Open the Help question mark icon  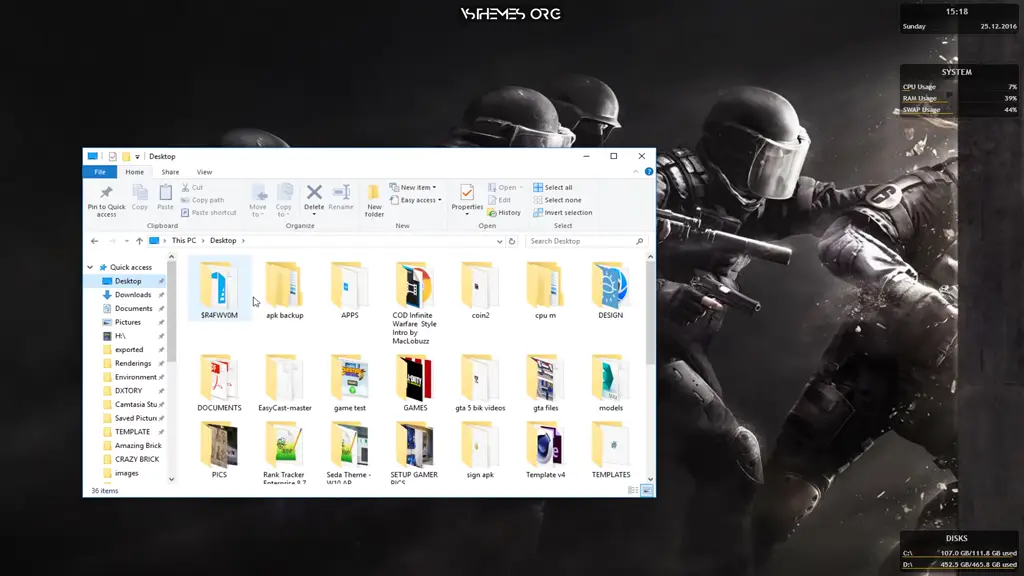649,172
